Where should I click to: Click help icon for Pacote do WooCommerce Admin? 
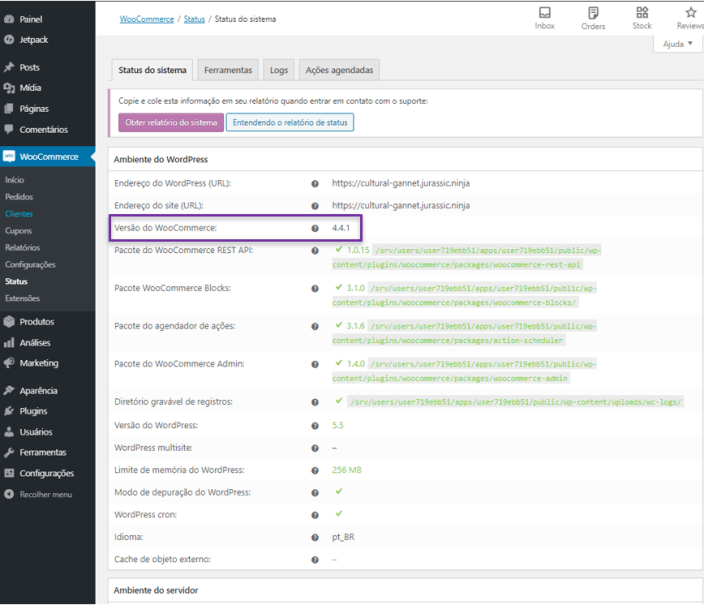coord(315,364)
